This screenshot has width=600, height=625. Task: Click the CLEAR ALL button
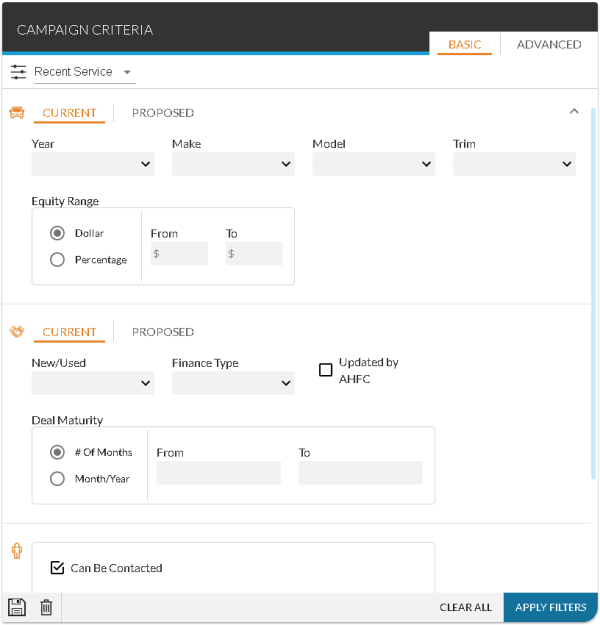coord(465,607)
